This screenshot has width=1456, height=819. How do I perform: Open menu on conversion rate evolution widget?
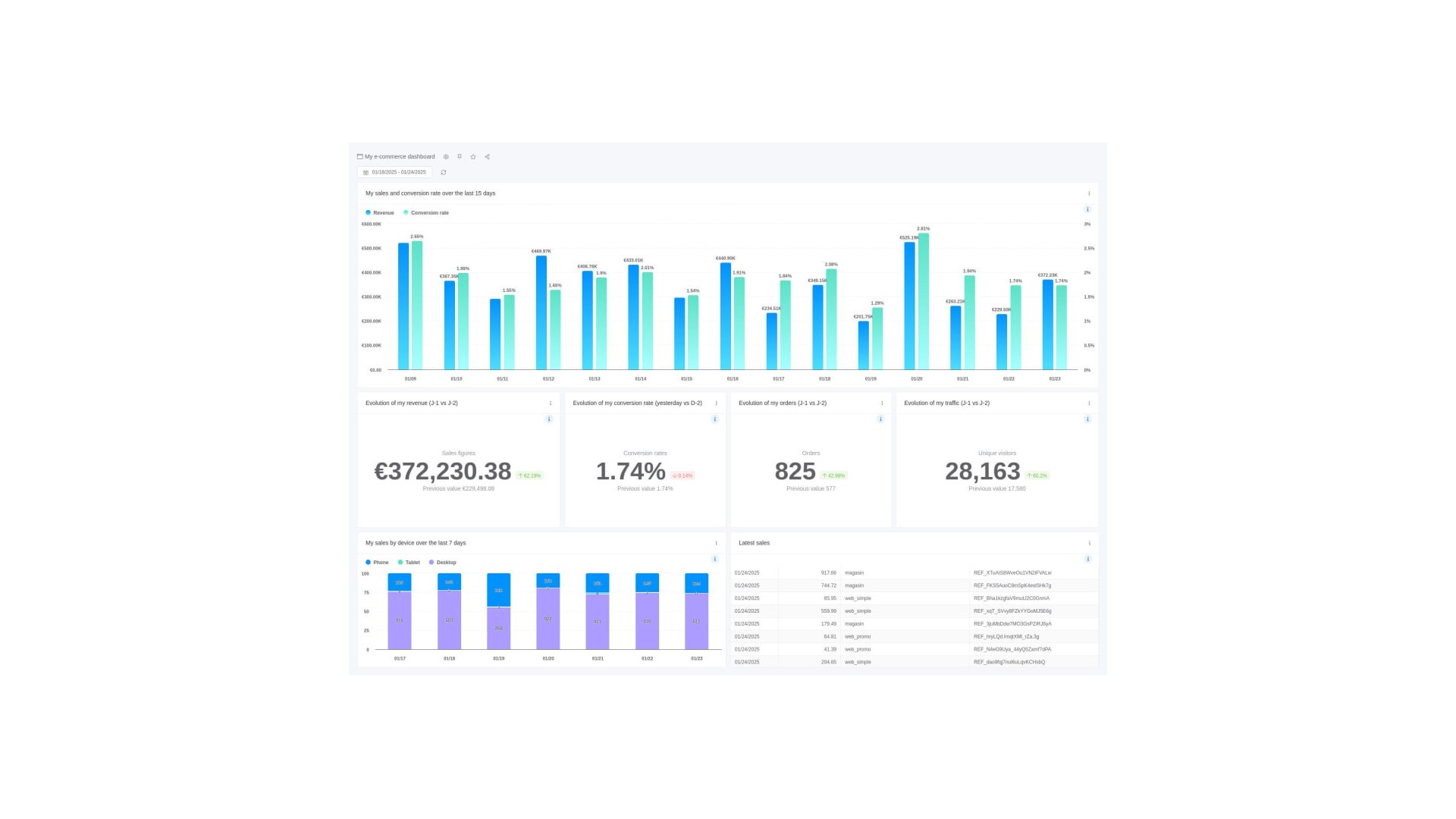point(717,403)
